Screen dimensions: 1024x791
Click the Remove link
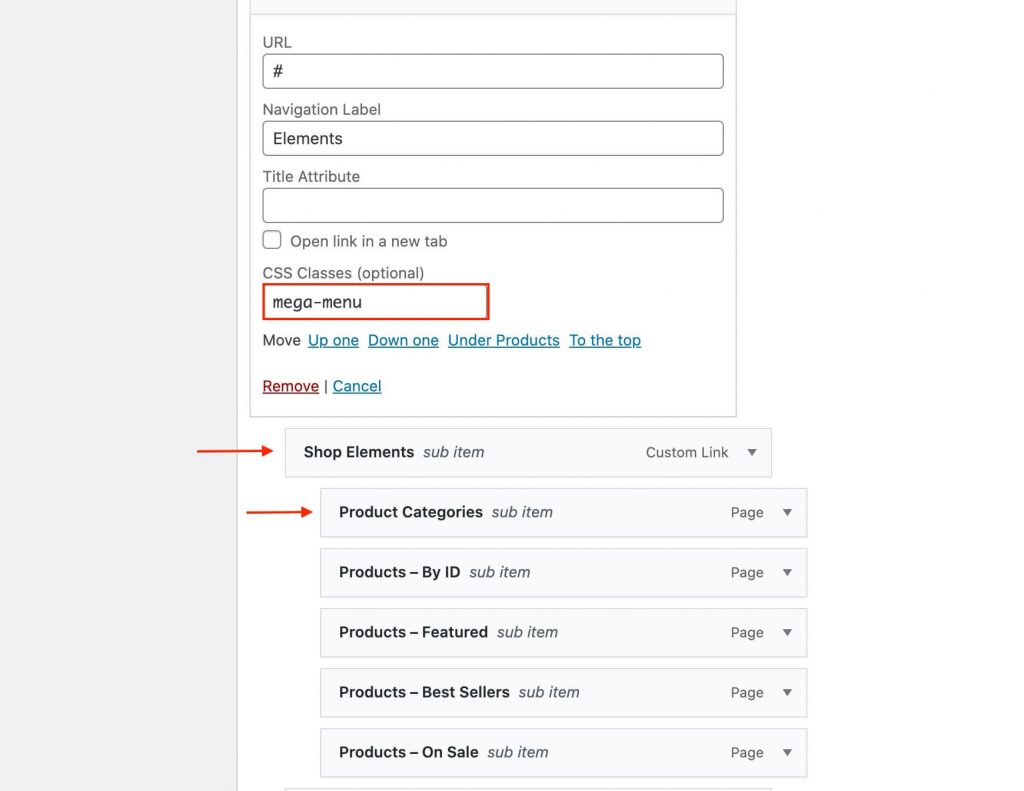click(290, 386)
